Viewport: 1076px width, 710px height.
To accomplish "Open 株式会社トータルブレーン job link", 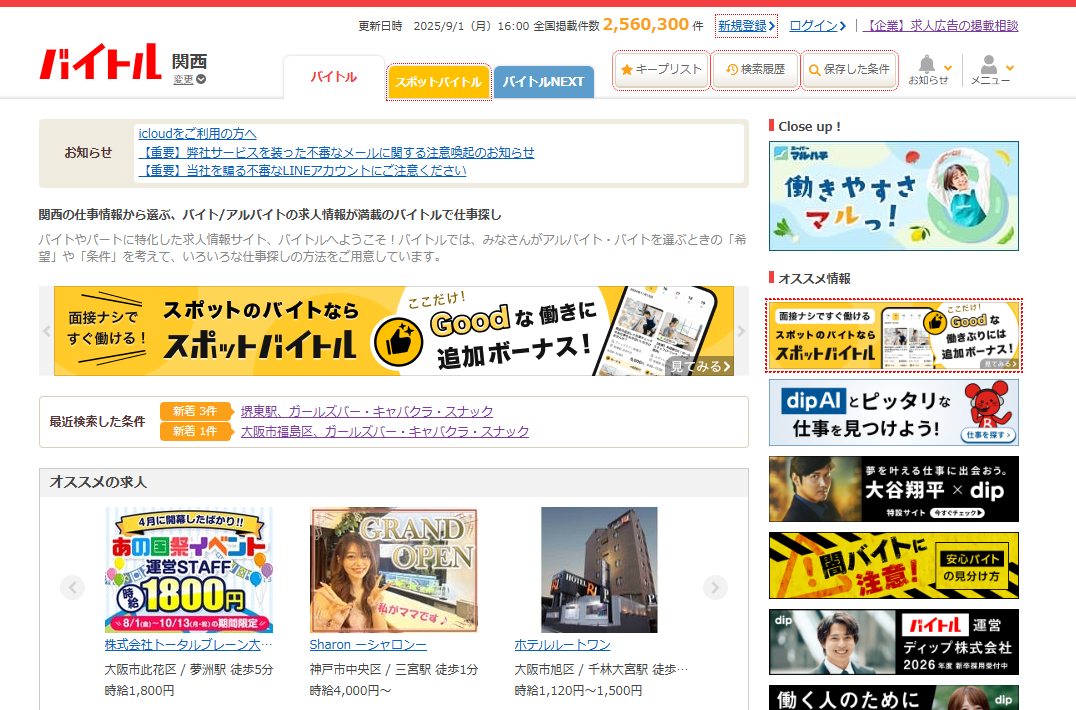I will pyautogui.click(x=189, y=645).
